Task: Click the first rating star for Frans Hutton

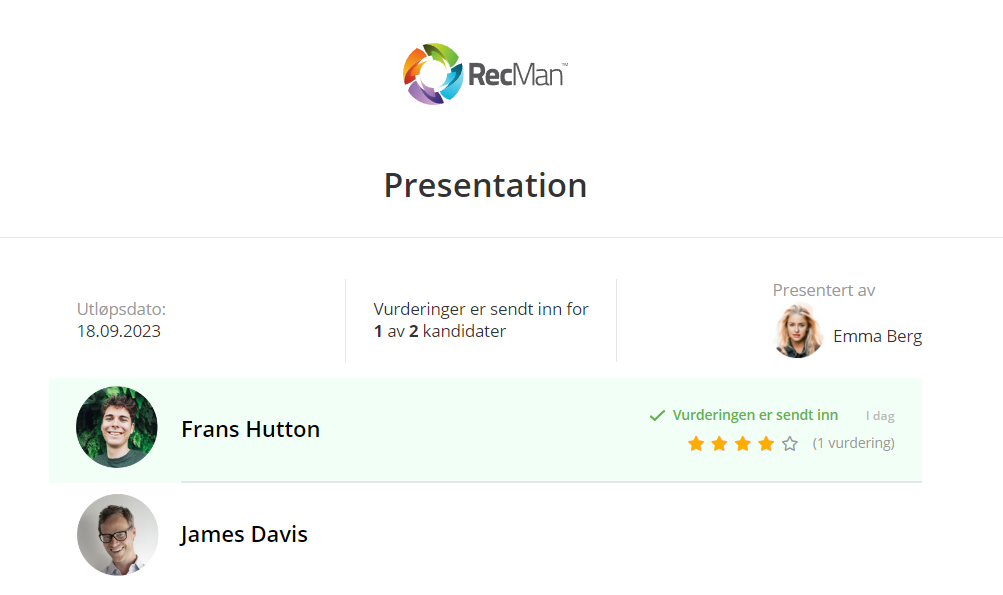Action: 696,443
